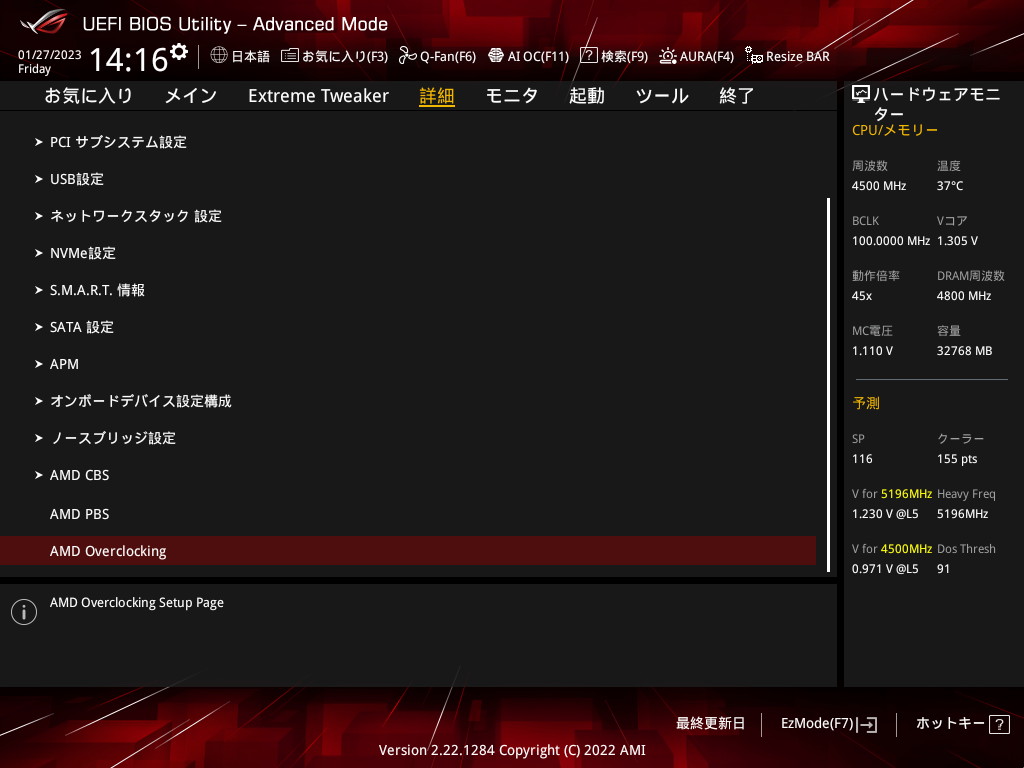
Task: Click the globe language icon
Action: point(219,55)
